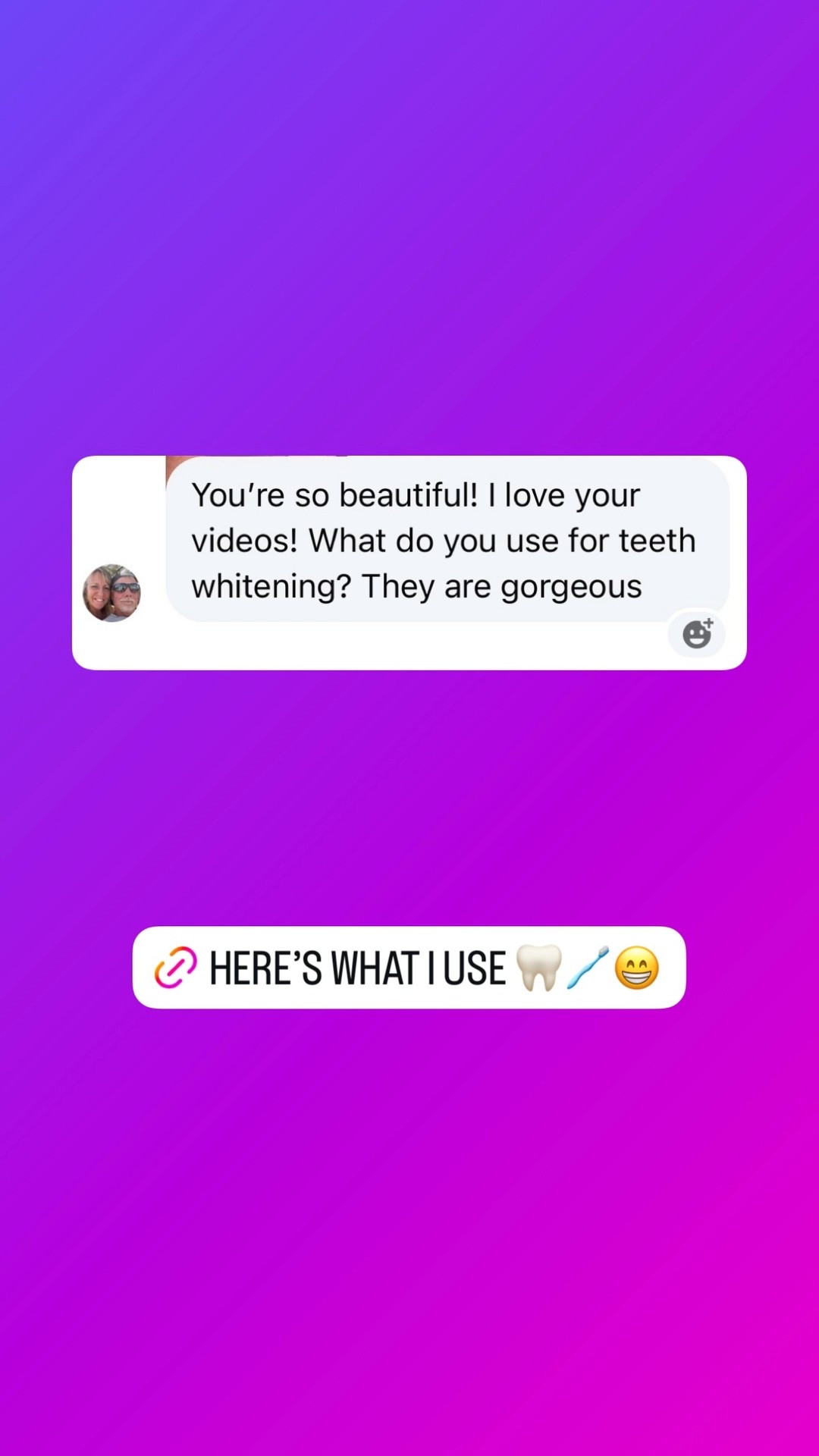Click the tooth emoji
The image size is (819, 1456).
(x=538, y=968)
